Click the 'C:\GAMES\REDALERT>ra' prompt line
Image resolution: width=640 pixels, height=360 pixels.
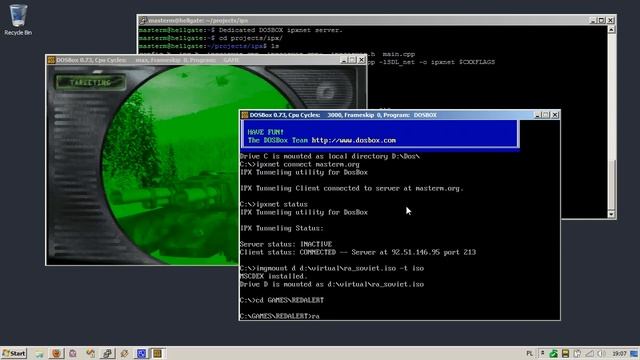(280, 316)
